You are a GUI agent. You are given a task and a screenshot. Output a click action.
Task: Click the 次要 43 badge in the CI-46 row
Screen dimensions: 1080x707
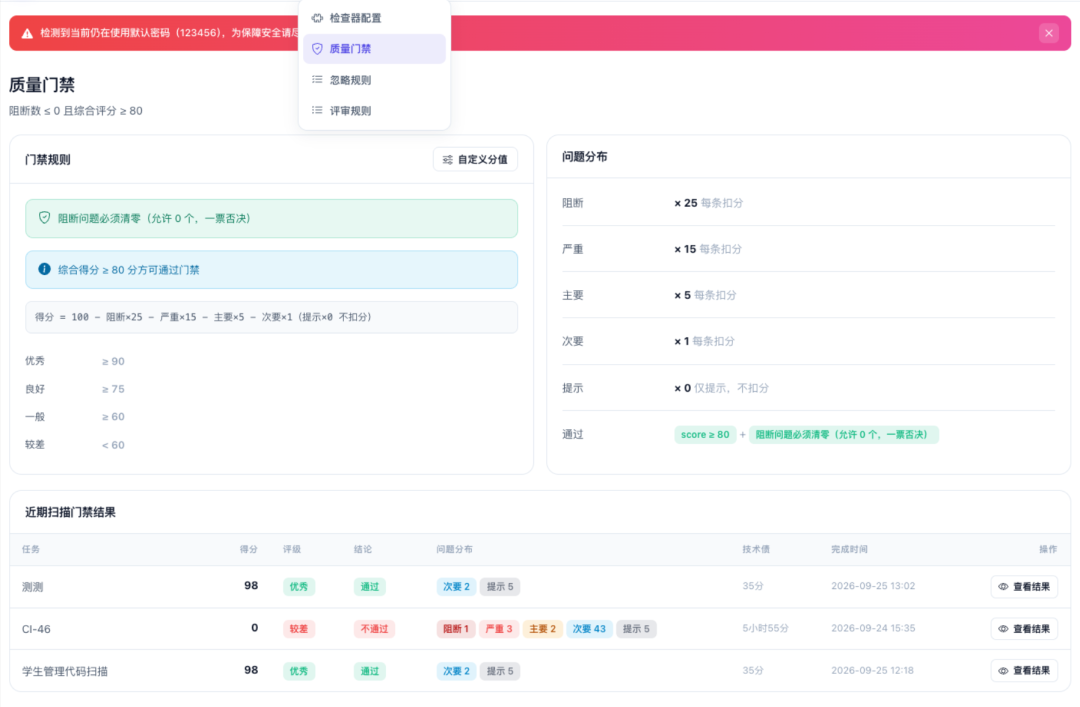point(590,629)
